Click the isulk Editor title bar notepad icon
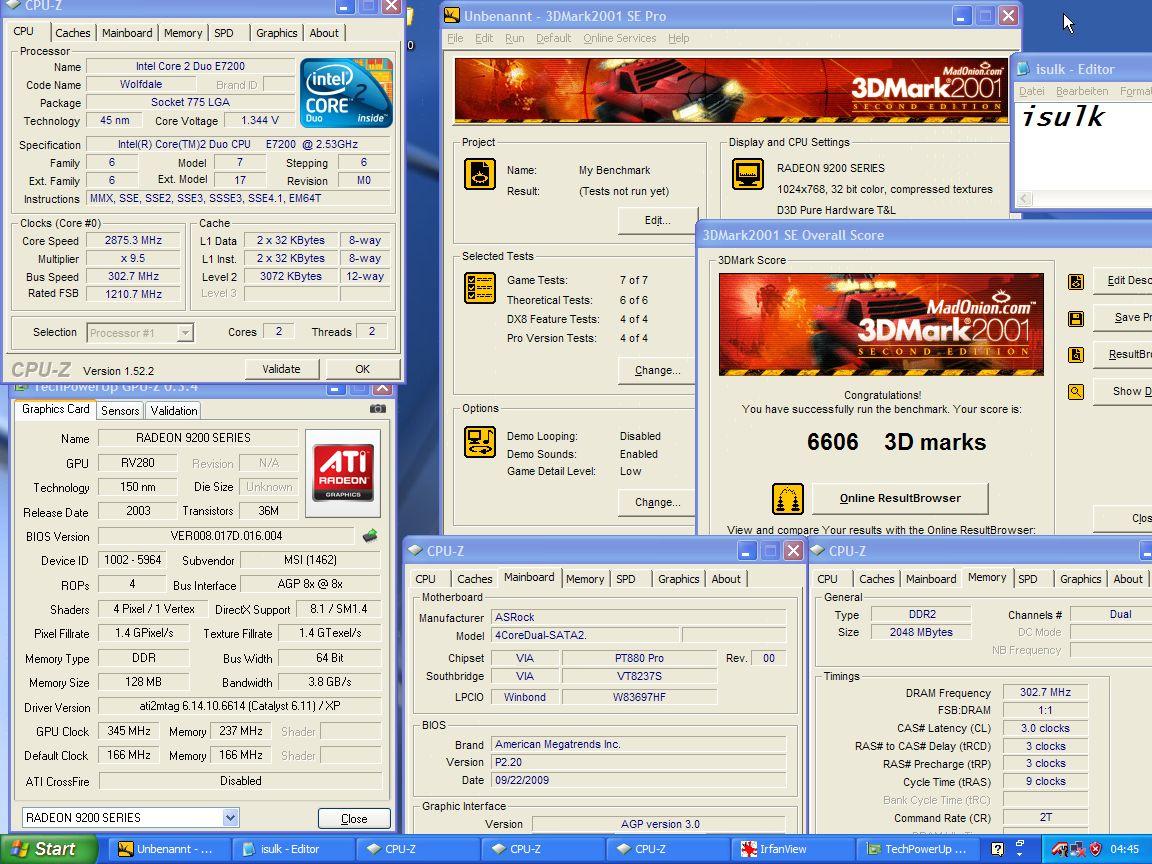This screenshot has width=1152, height=864. click(x=1023, y=69)
